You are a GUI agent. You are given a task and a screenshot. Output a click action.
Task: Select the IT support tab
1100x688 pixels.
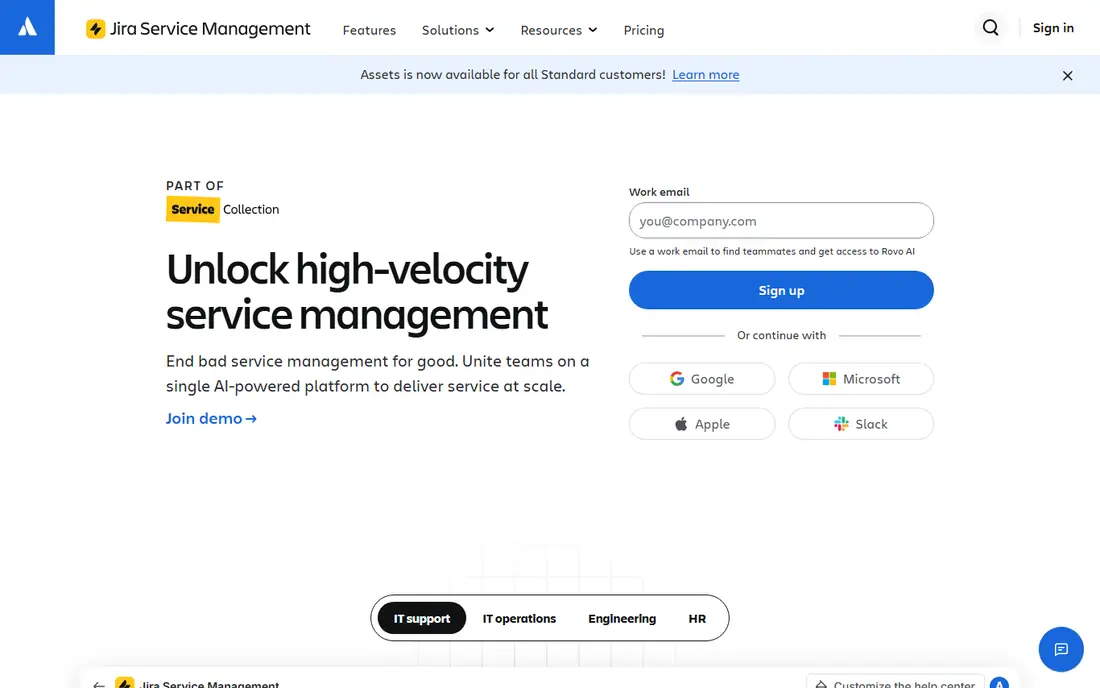click(422, 618)
